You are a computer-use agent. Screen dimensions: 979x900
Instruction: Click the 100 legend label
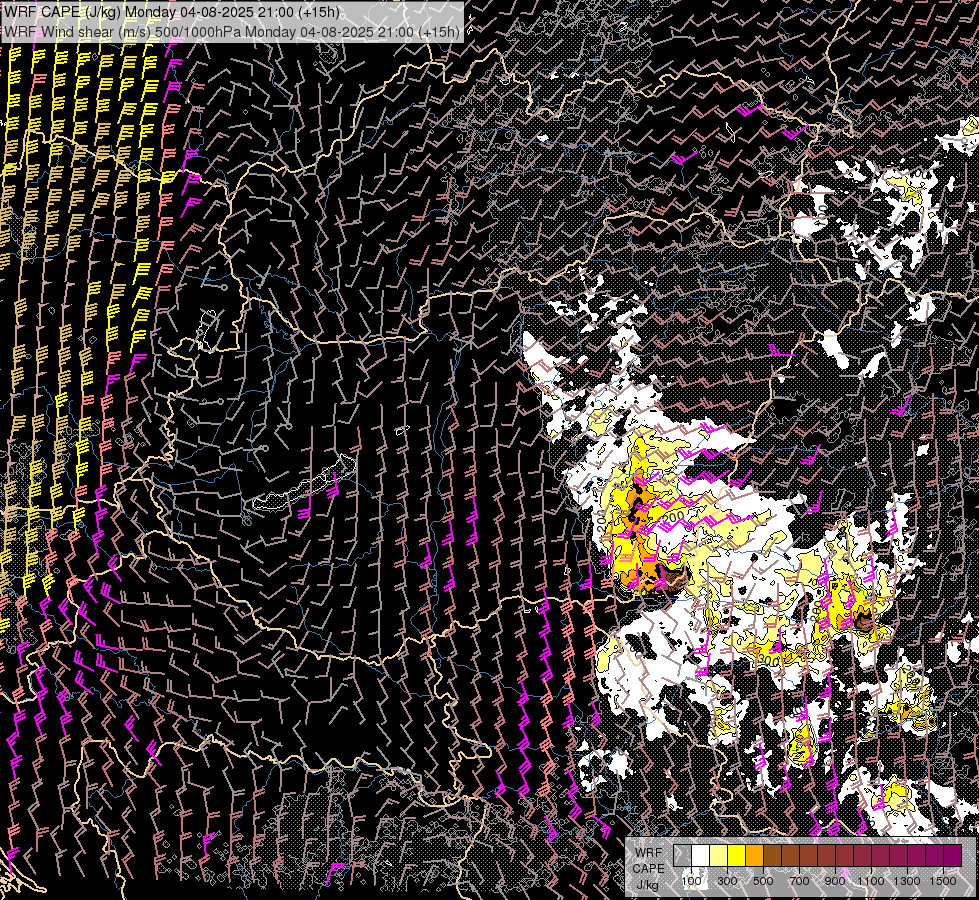(x=691, y=881)
